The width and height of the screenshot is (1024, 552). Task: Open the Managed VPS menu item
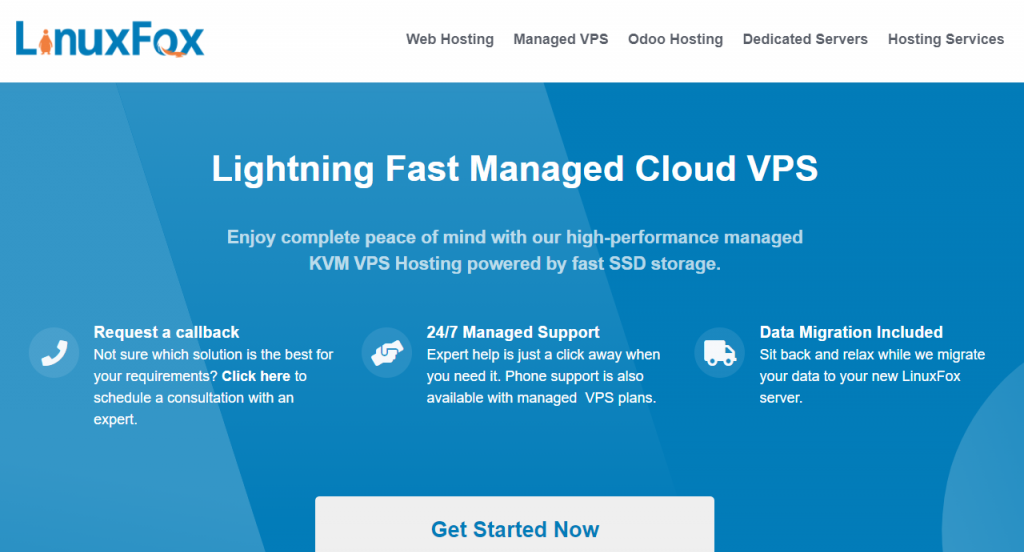[560, 39]
